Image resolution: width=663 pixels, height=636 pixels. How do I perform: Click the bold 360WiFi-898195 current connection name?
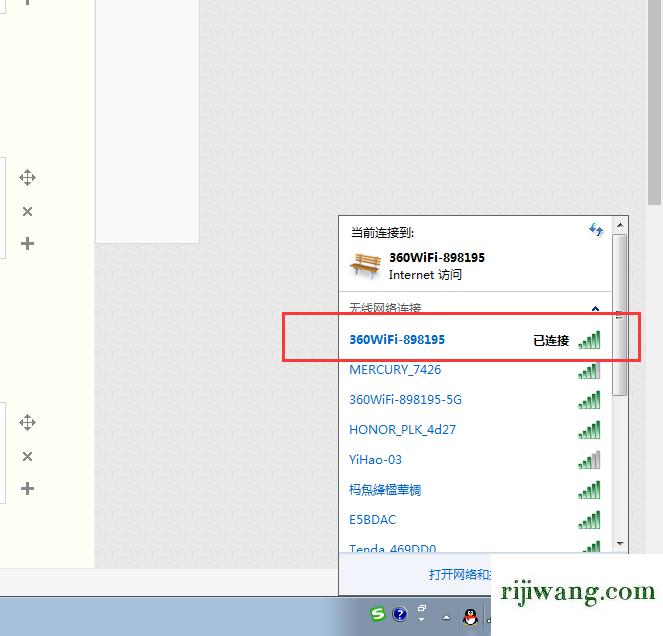(437, 258)
